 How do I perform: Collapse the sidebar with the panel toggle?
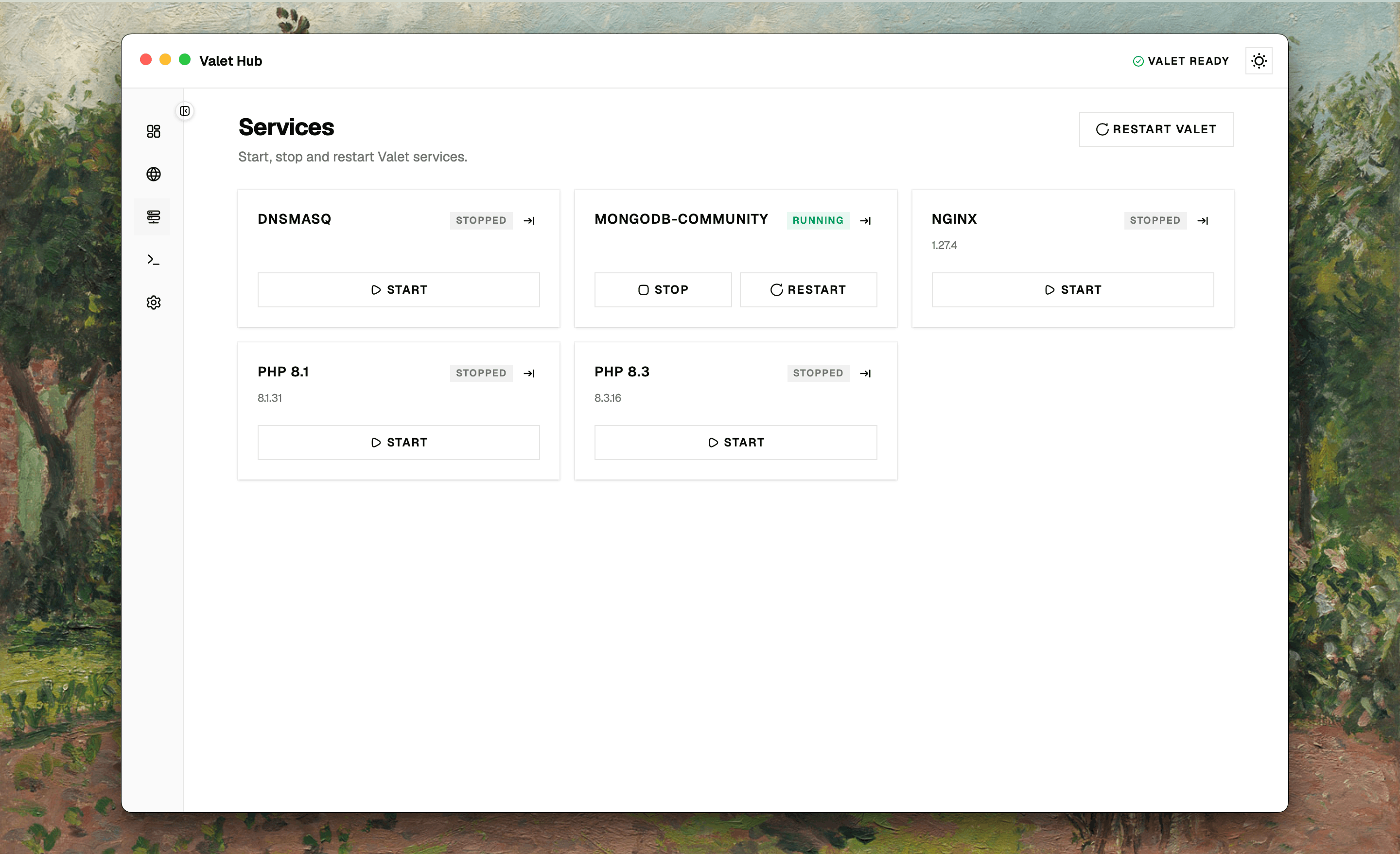185,111
